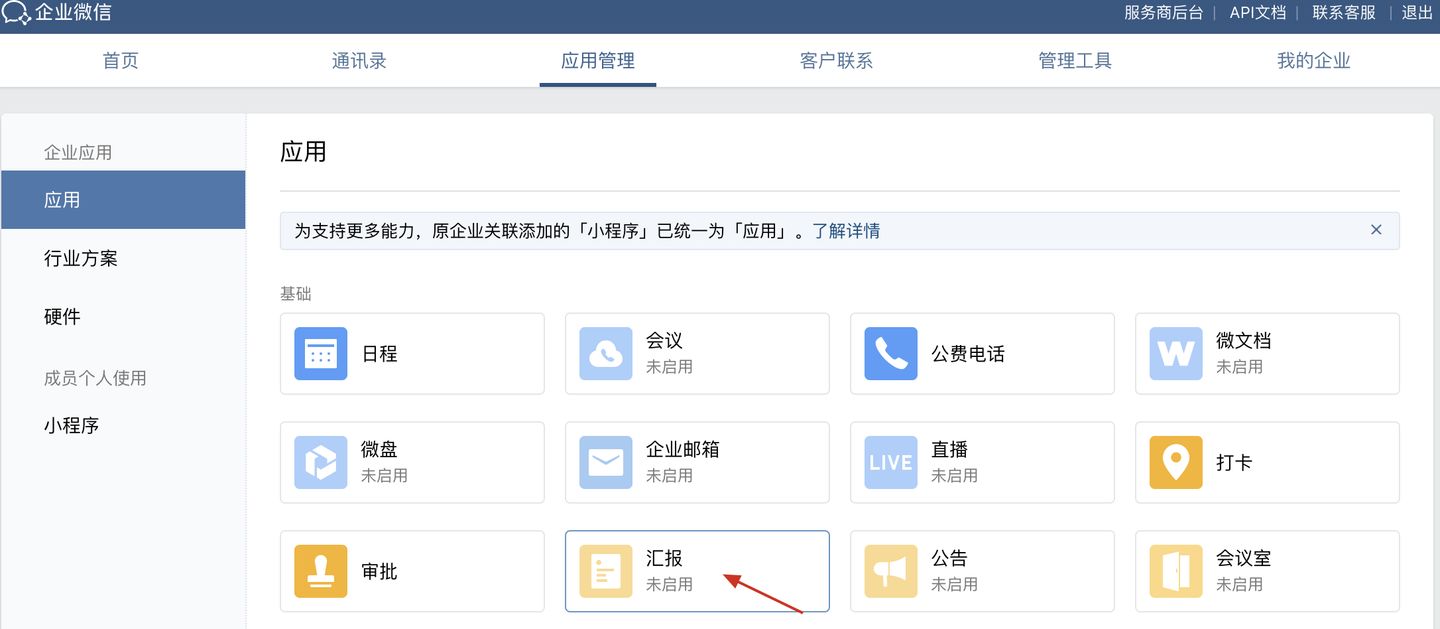Click the 公告 megaphone icon
The height and width of the screenshot is (629, 1440).
[891, 571]
